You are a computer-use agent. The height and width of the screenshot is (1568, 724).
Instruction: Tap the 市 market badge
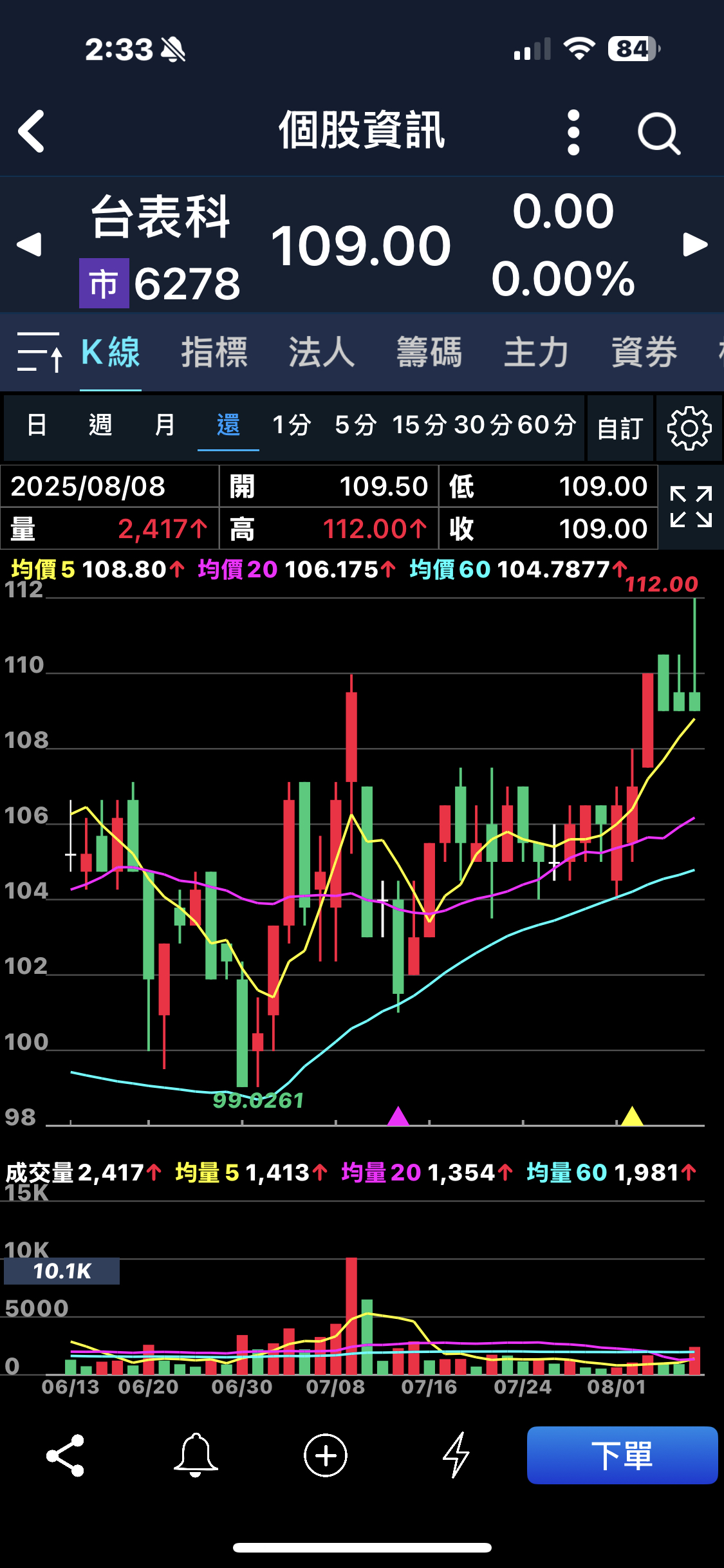[x=104, y=283]
